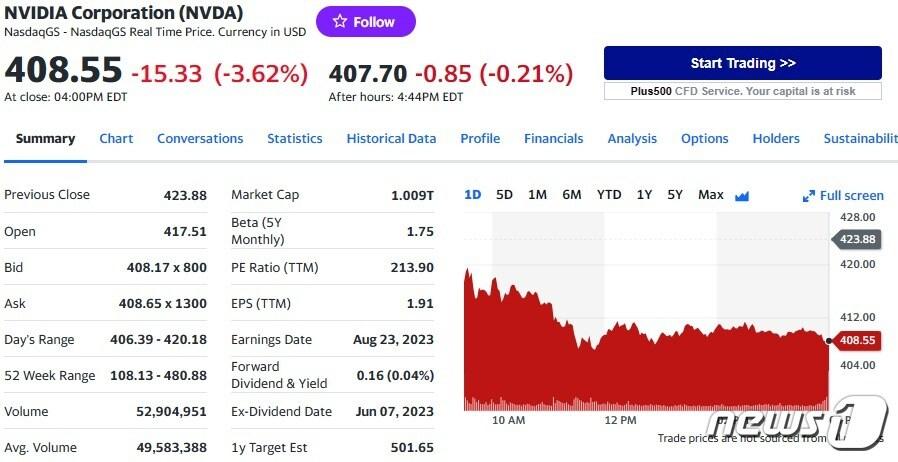The height and width of the screenshot is (462, 898).
Task: Open the Financials tab
Action: (x=554, y=139)
